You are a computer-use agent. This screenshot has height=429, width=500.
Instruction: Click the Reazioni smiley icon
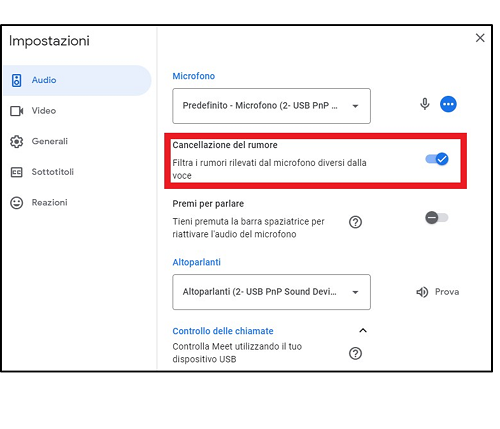pos(17,203)
